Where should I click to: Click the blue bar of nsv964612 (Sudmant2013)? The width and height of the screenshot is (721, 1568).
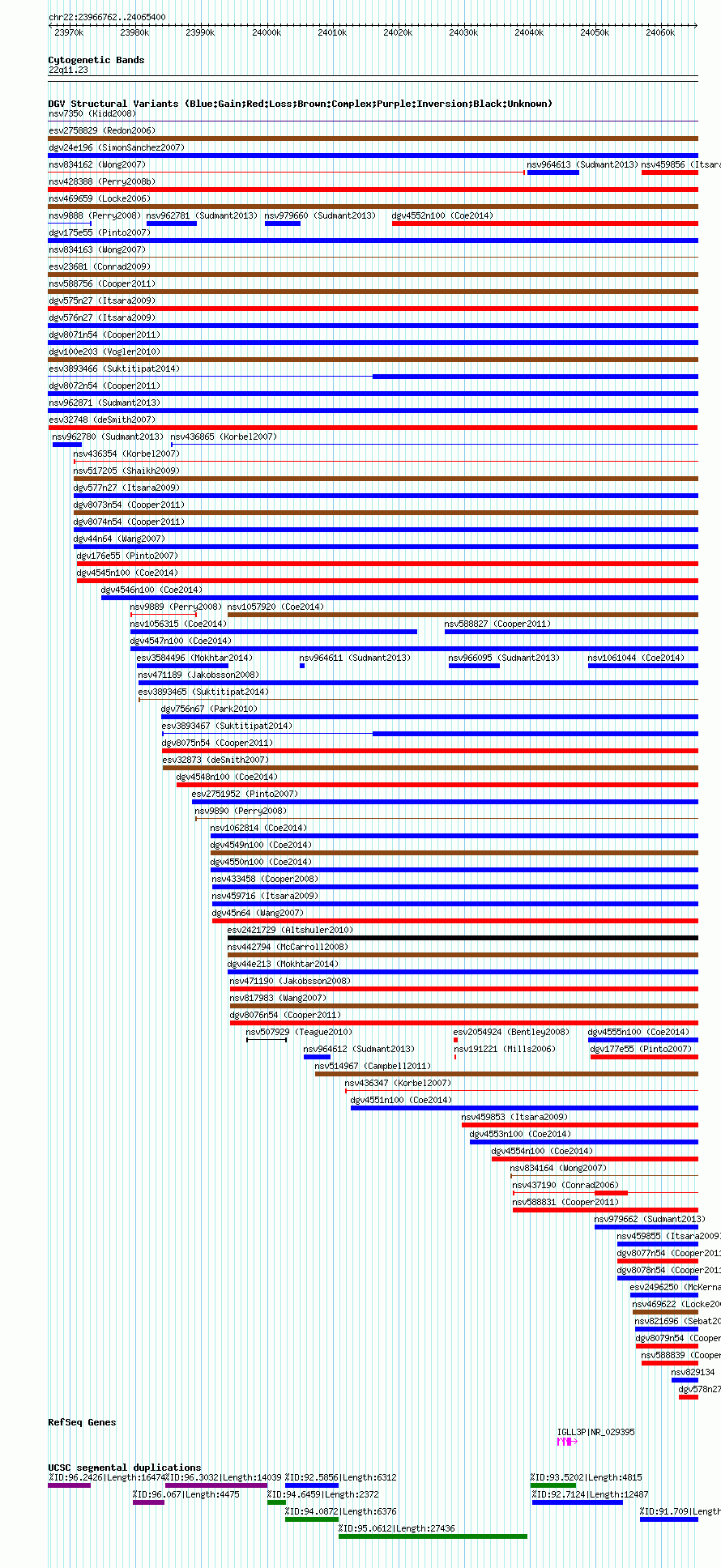click(x=317, y=1057)
